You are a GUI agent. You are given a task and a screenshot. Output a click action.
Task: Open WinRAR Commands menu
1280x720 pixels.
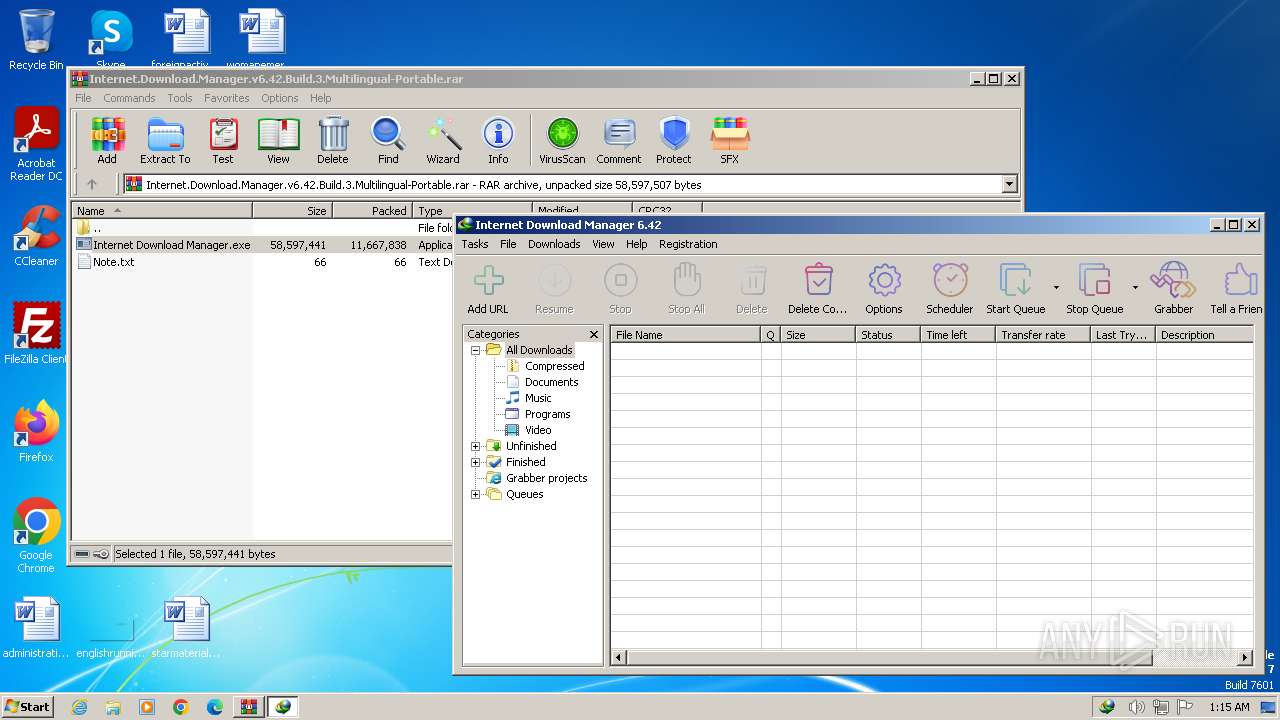(129, 98)
